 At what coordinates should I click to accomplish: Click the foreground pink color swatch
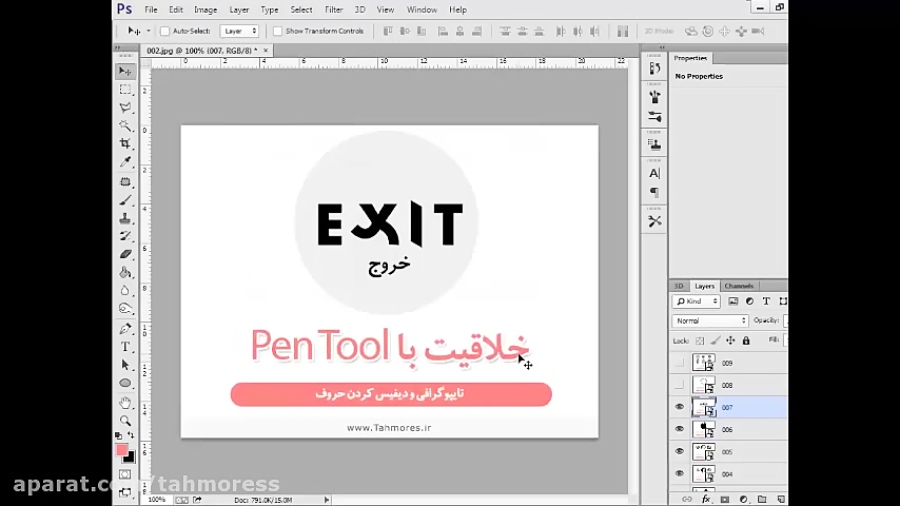point(122,450)
